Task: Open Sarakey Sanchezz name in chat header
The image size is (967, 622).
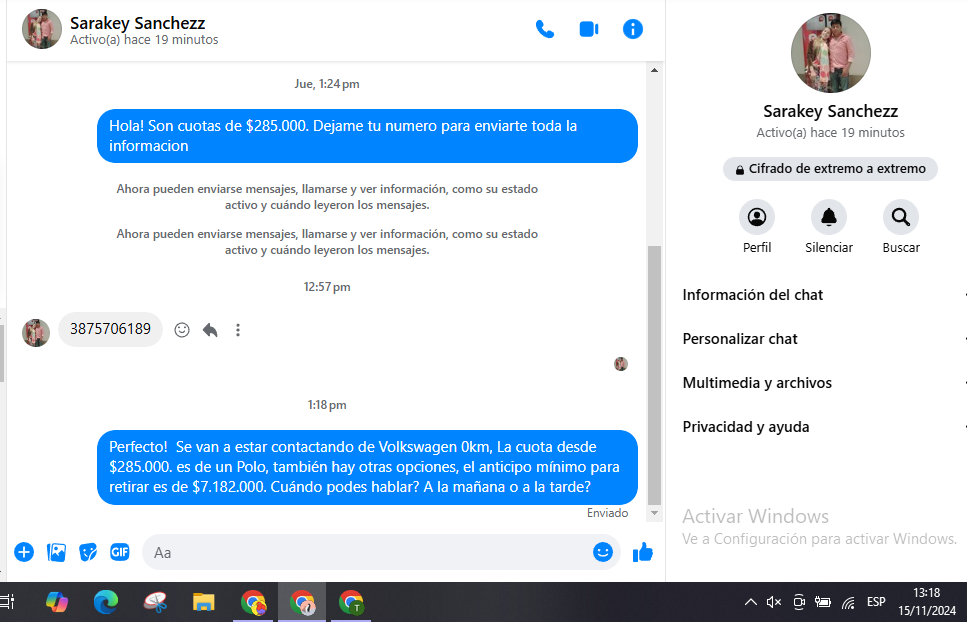Action: point(137,23)
